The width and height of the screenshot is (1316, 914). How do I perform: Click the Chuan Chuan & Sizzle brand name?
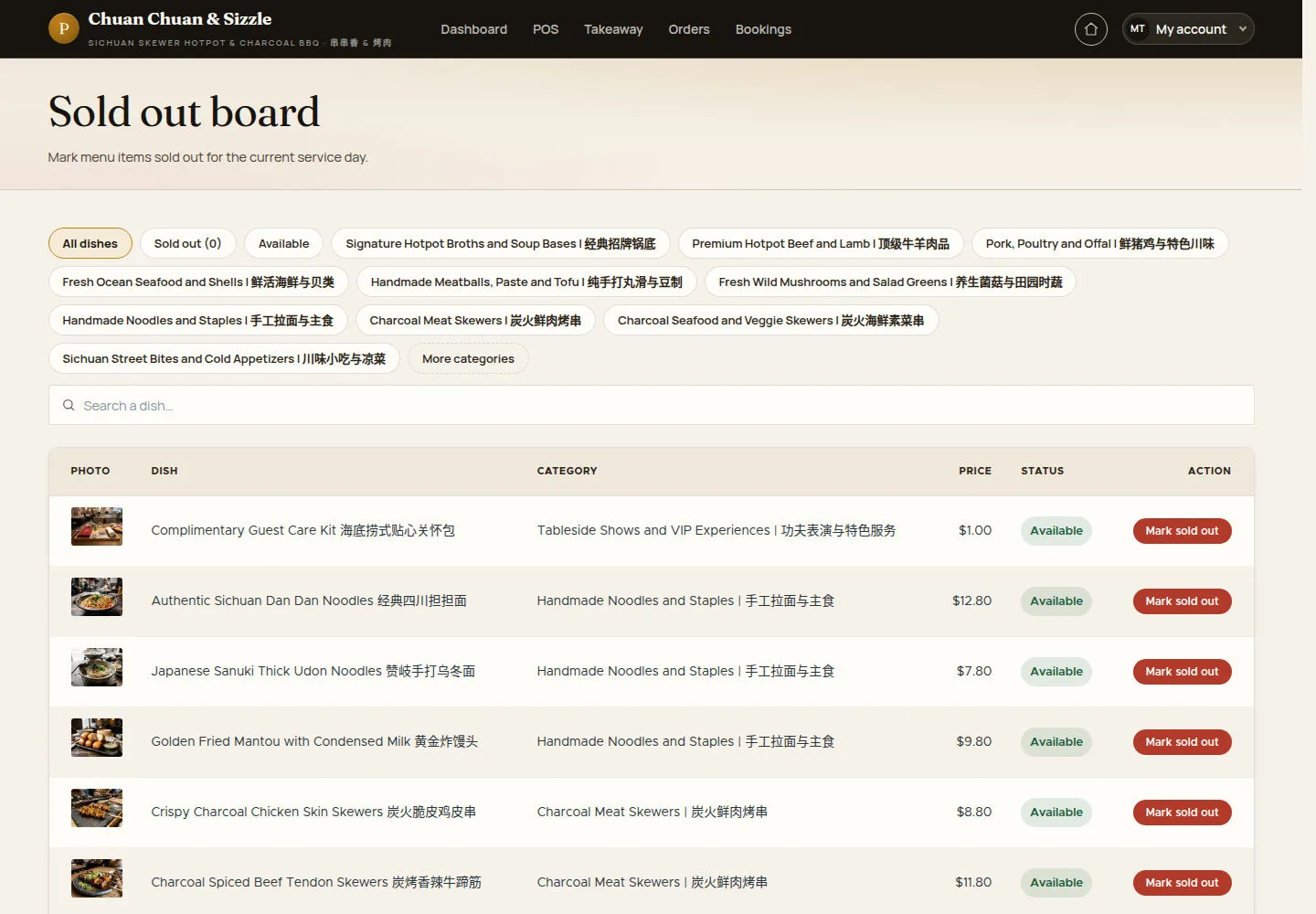click(180, 19)
